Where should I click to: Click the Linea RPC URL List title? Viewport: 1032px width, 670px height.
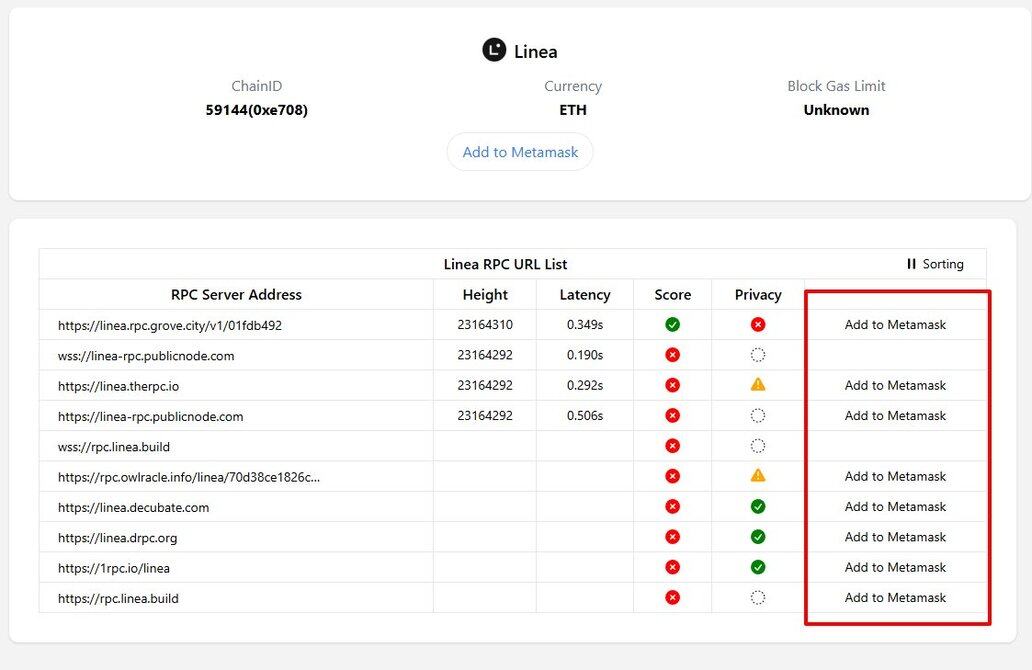point(505,264)
